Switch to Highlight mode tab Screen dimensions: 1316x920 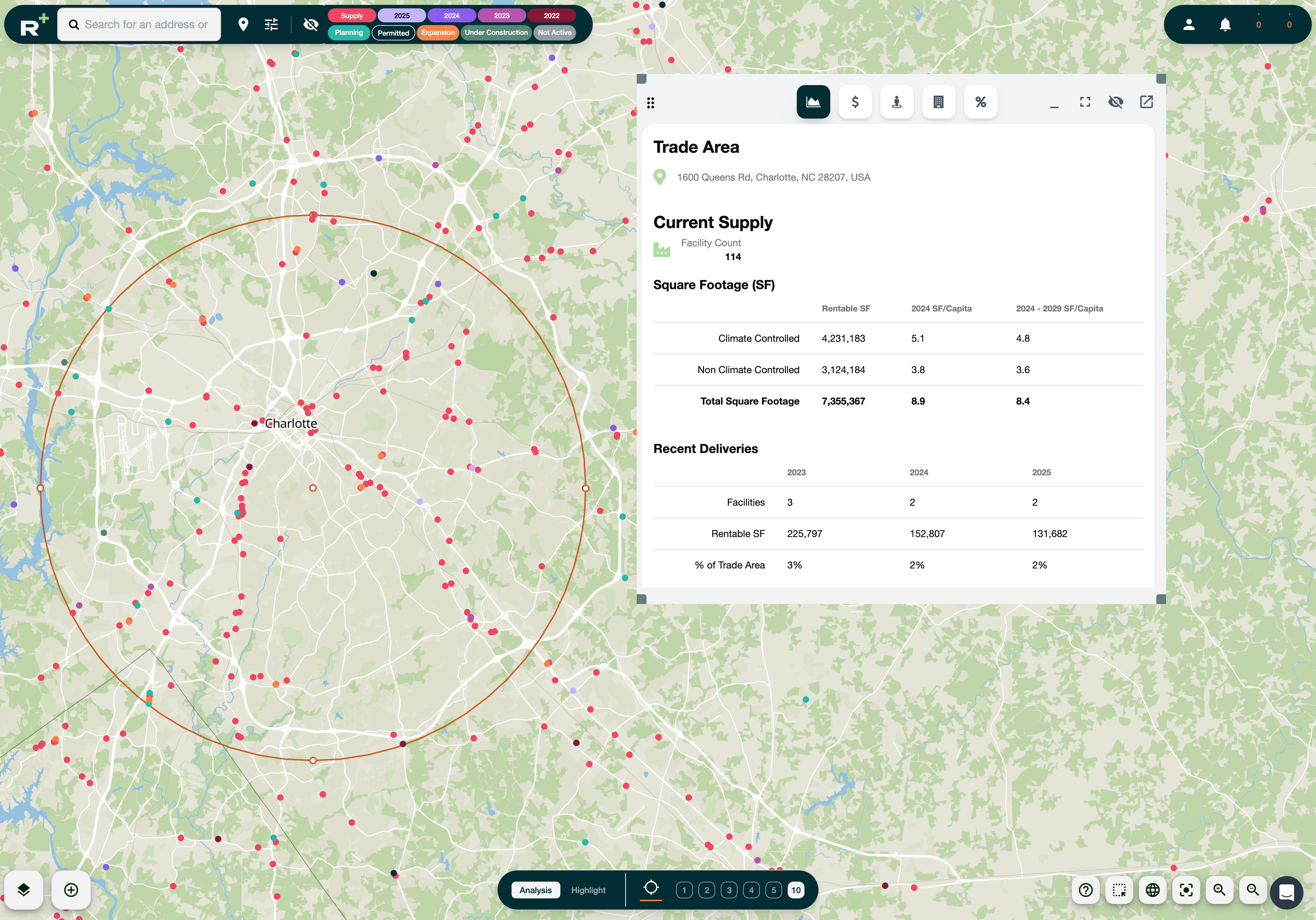[x=588, y=890]
